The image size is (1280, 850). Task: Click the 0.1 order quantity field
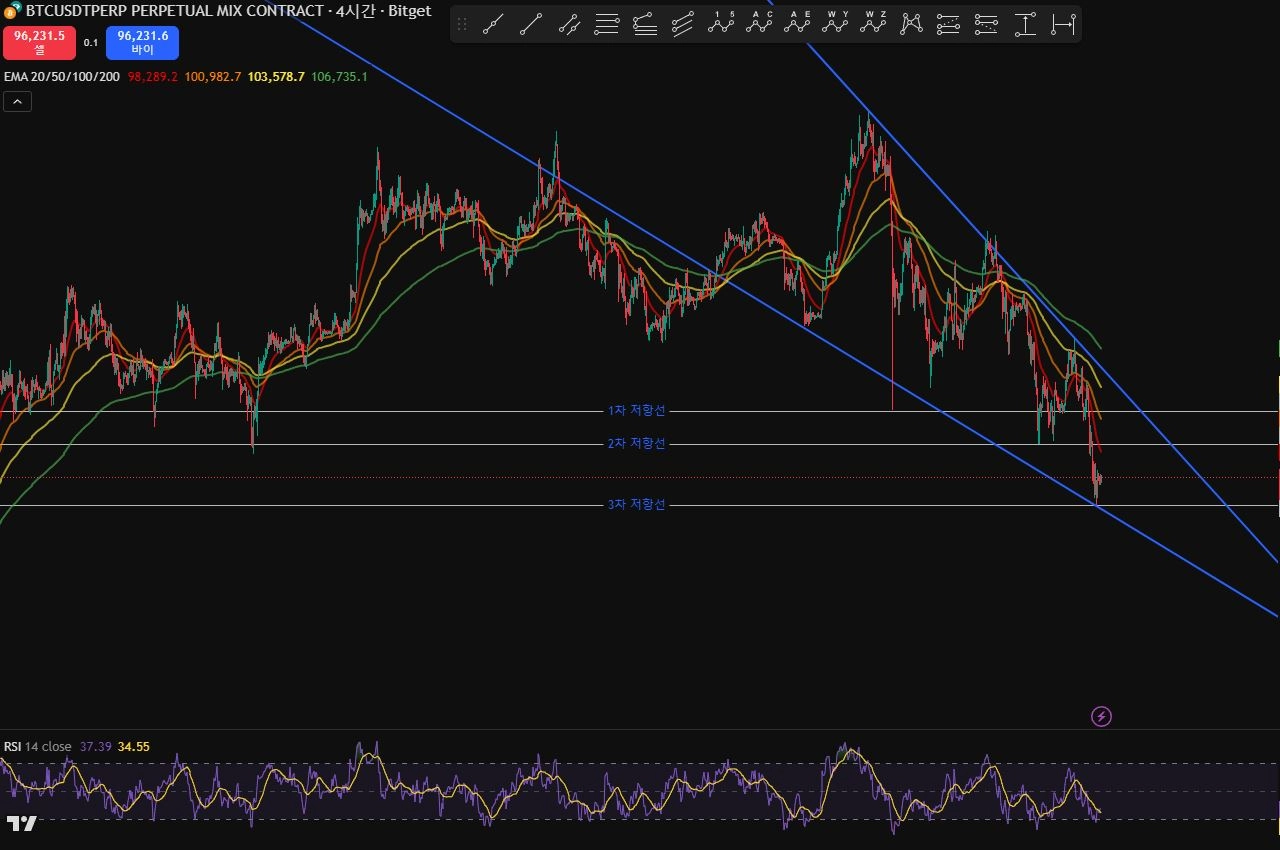pyautogui.click(x=90, y=43)
